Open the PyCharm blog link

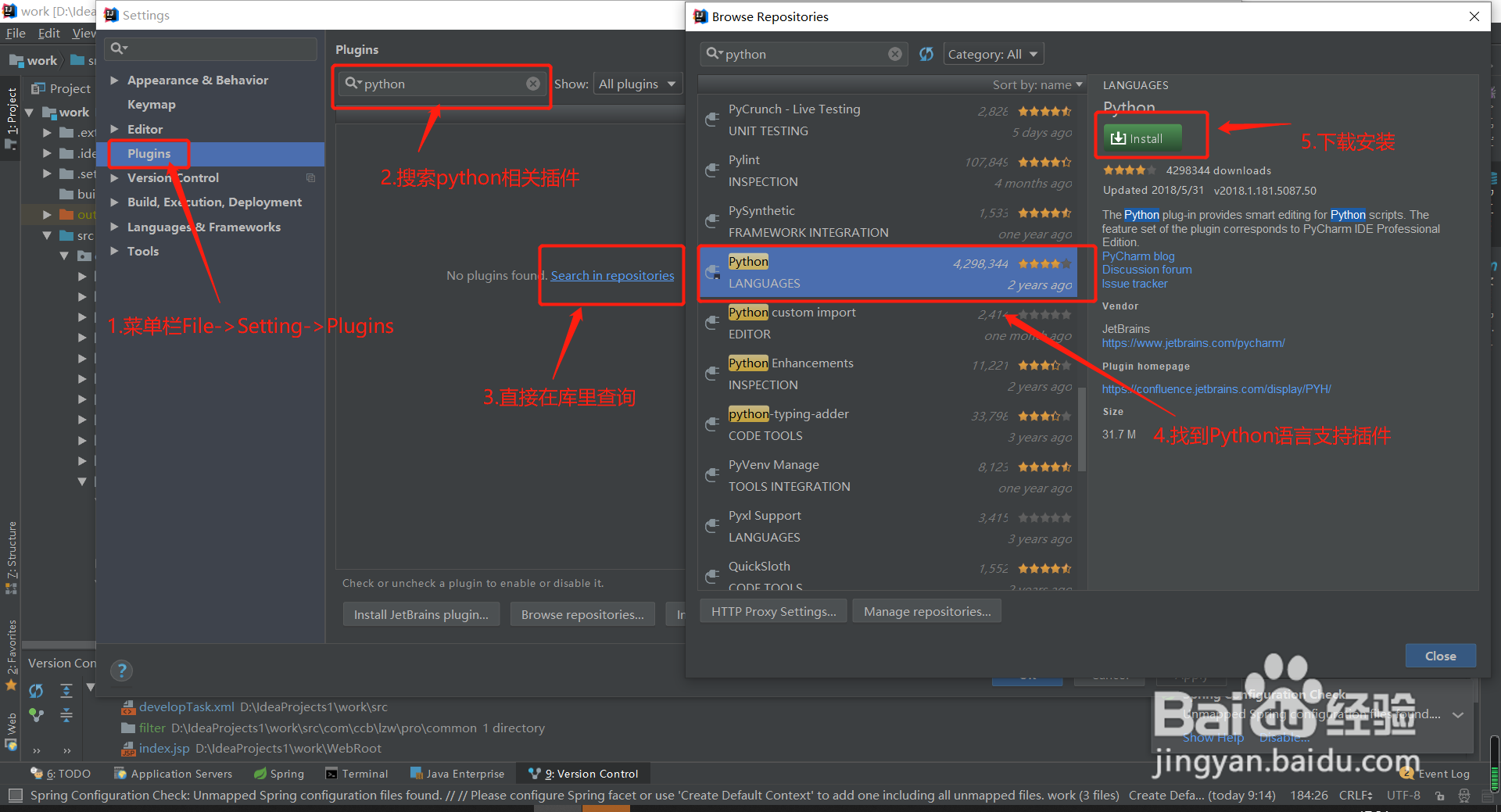pyautogui.click(x=1138, y=256)
